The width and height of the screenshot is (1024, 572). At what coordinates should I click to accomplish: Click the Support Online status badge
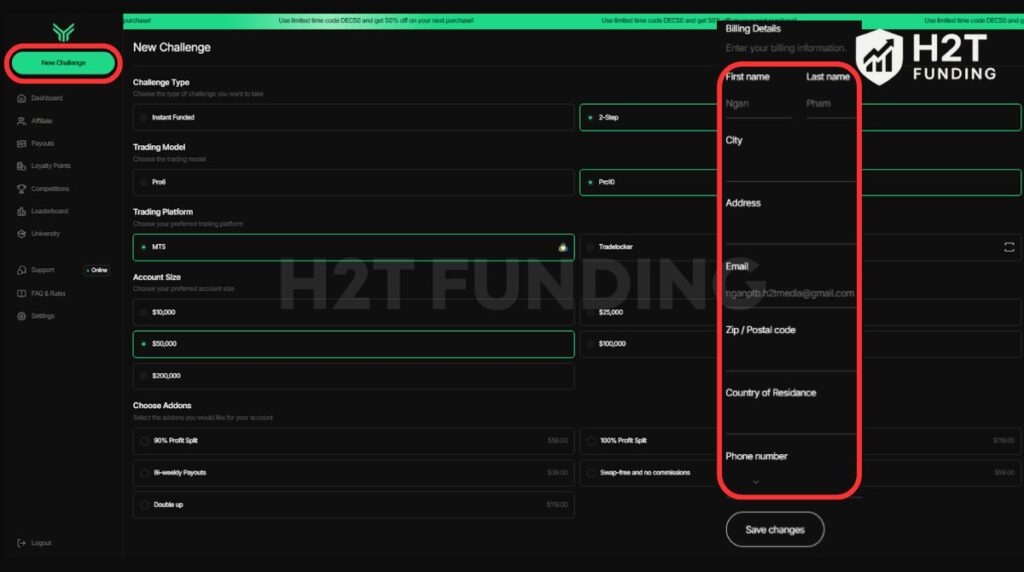(x=97, y=270)
